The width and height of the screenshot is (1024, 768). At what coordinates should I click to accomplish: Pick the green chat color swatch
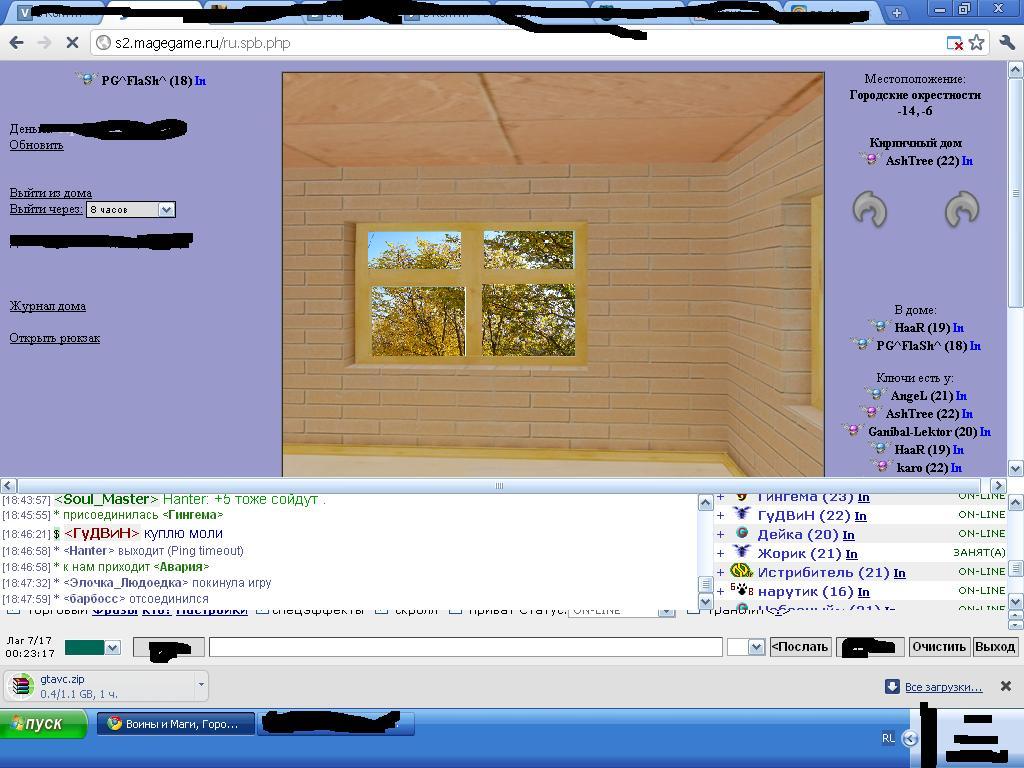pyautogui.click(x=84, y=647)
